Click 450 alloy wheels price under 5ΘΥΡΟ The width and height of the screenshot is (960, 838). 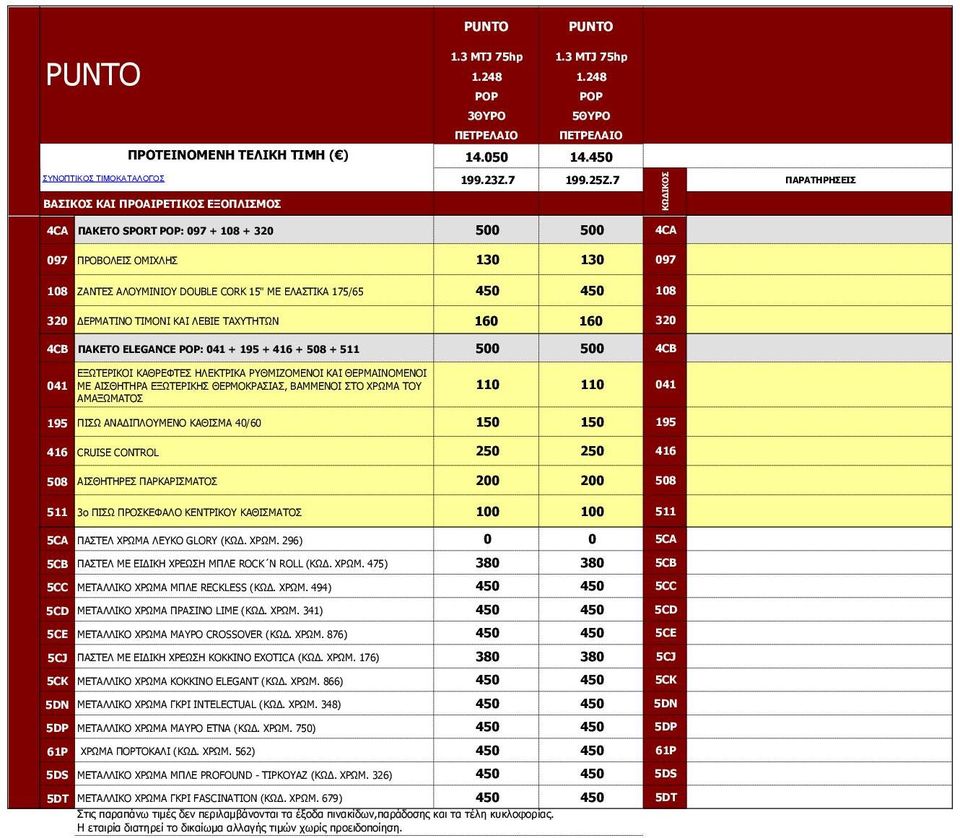[x=592, y=291]
